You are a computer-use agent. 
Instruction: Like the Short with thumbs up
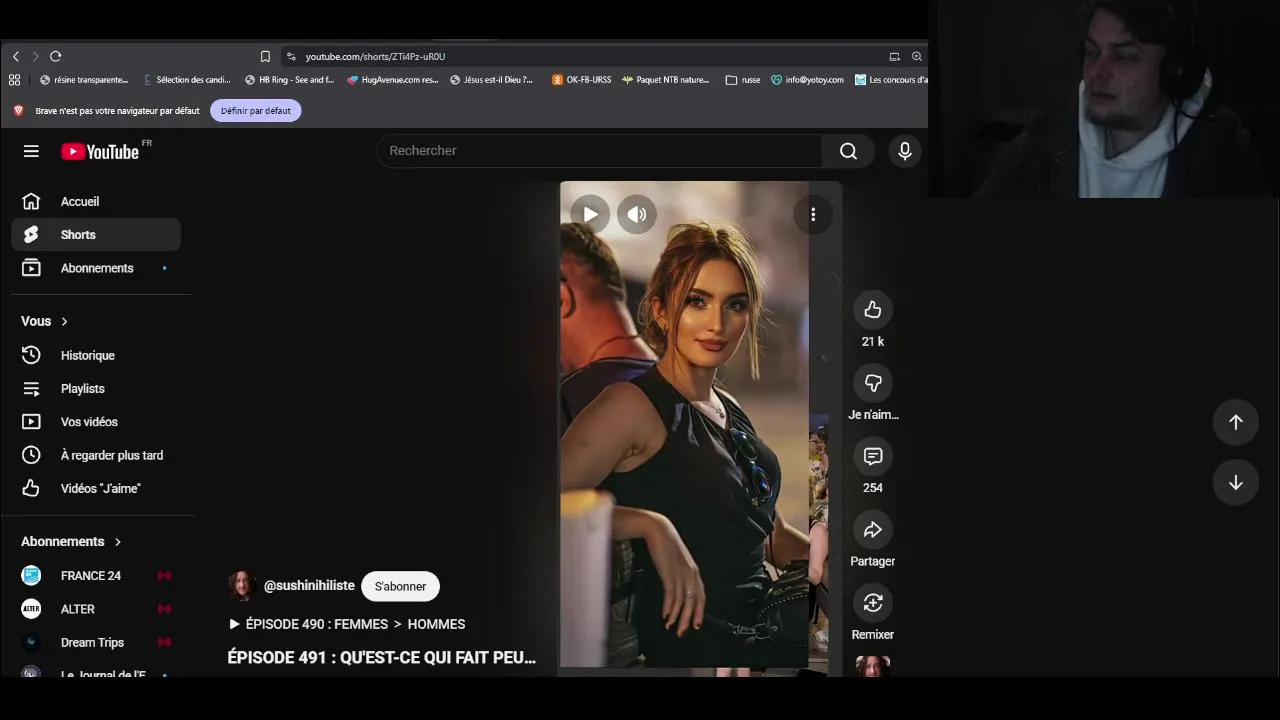[873, 310]
